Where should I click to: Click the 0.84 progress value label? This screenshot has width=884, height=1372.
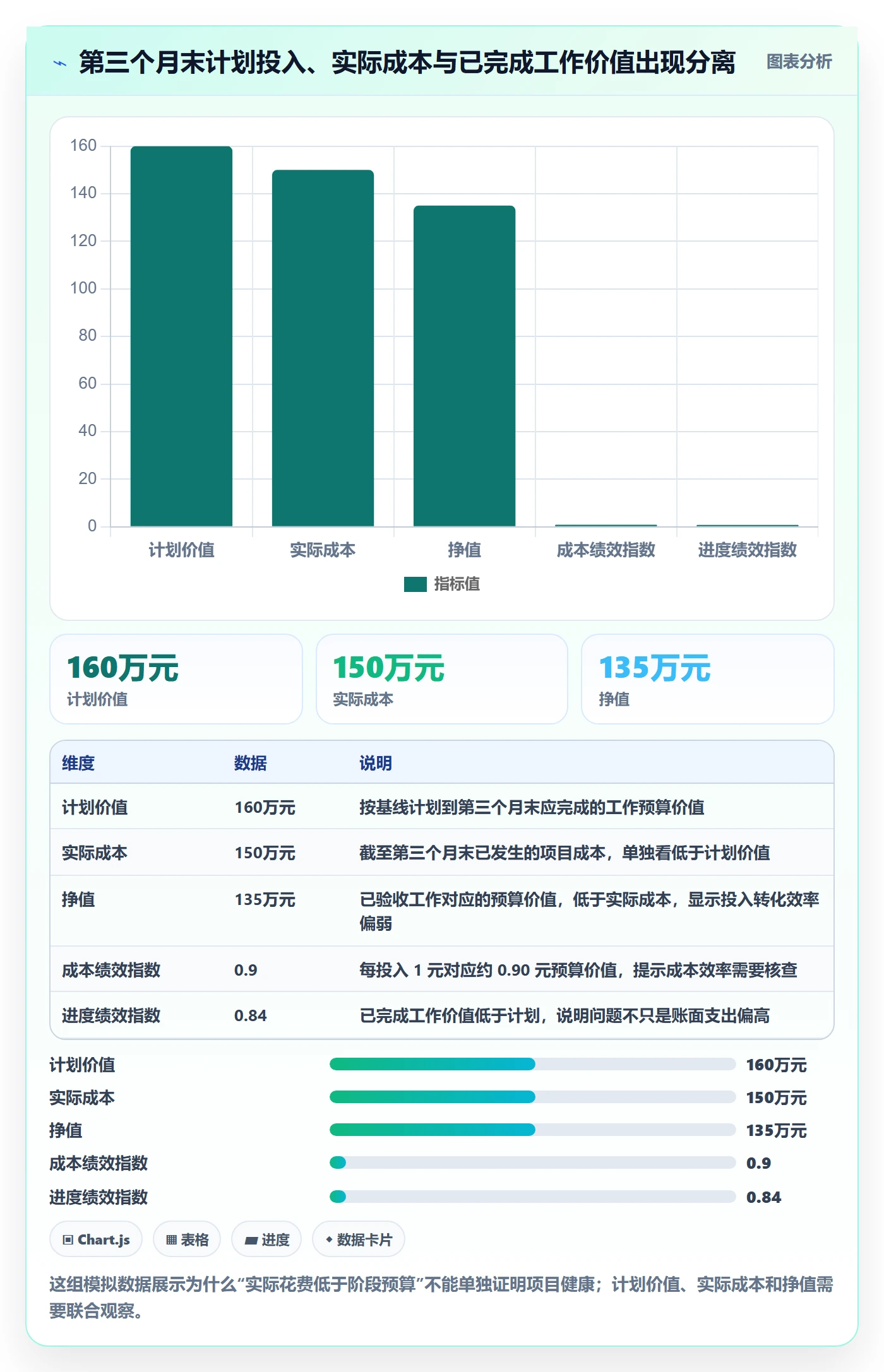[763, 1197]
